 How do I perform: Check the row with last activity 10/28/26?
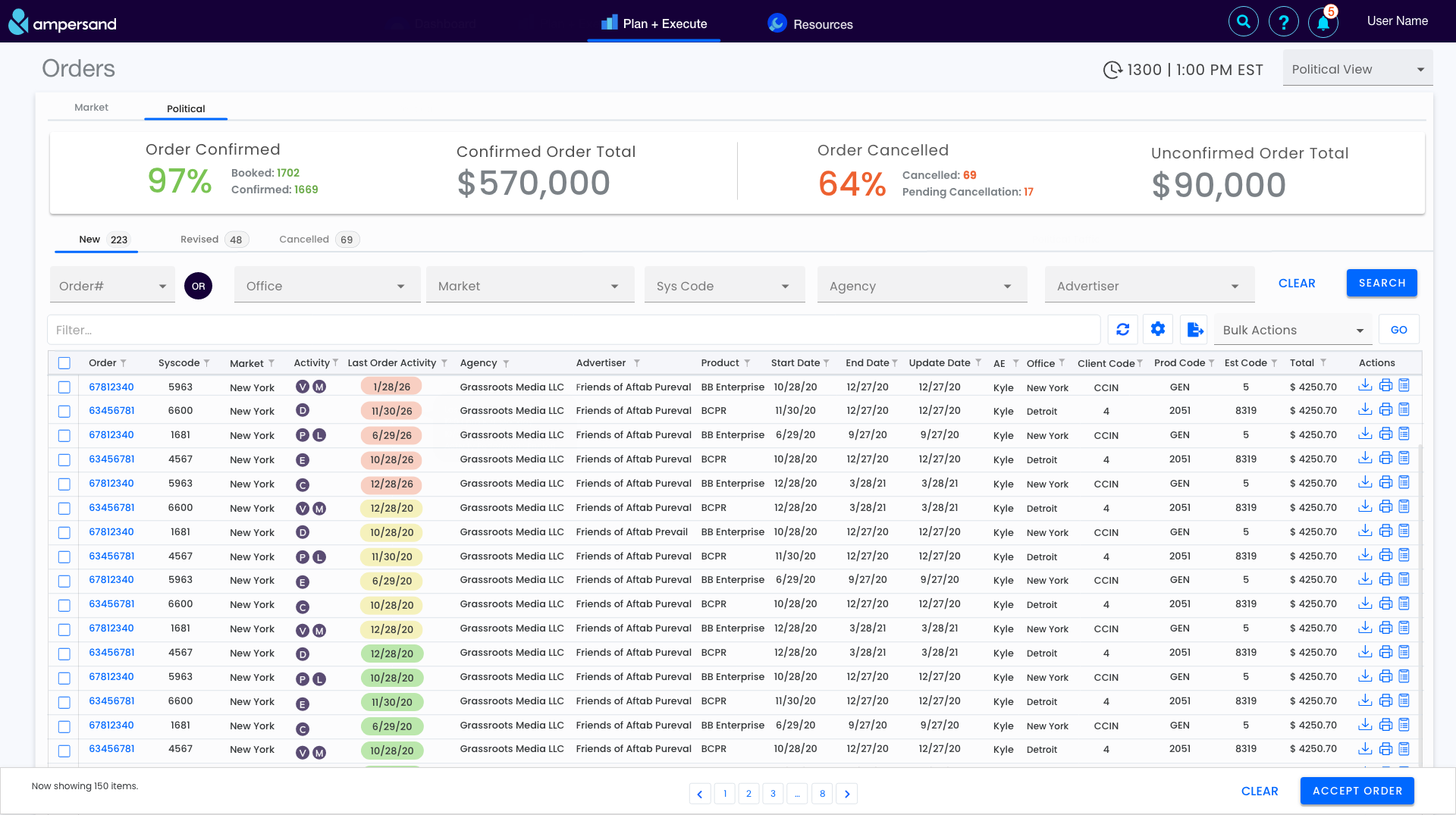[x=64, y=460]
